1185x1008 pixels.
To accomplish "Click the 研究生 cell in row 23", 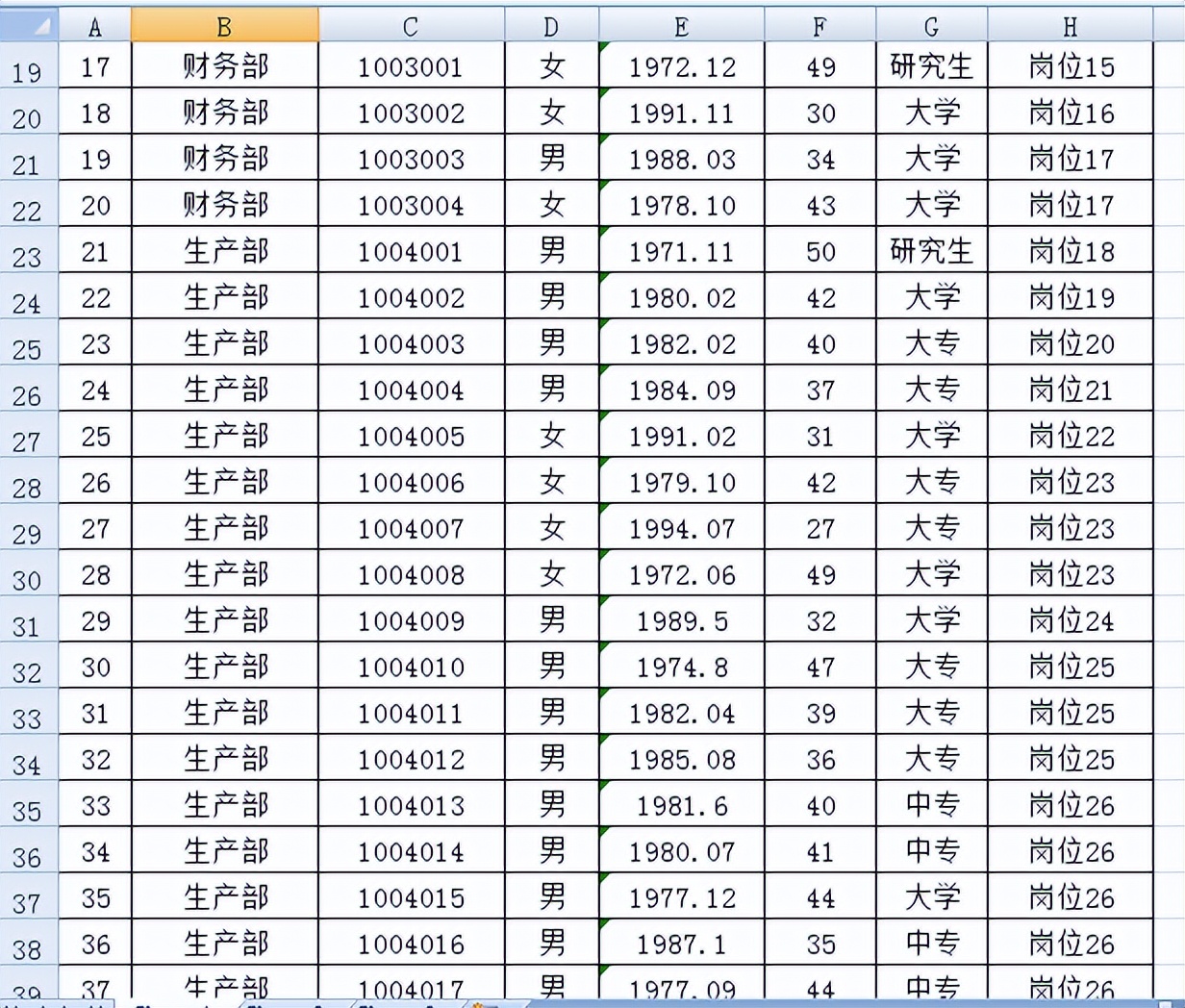I will 931,251.
